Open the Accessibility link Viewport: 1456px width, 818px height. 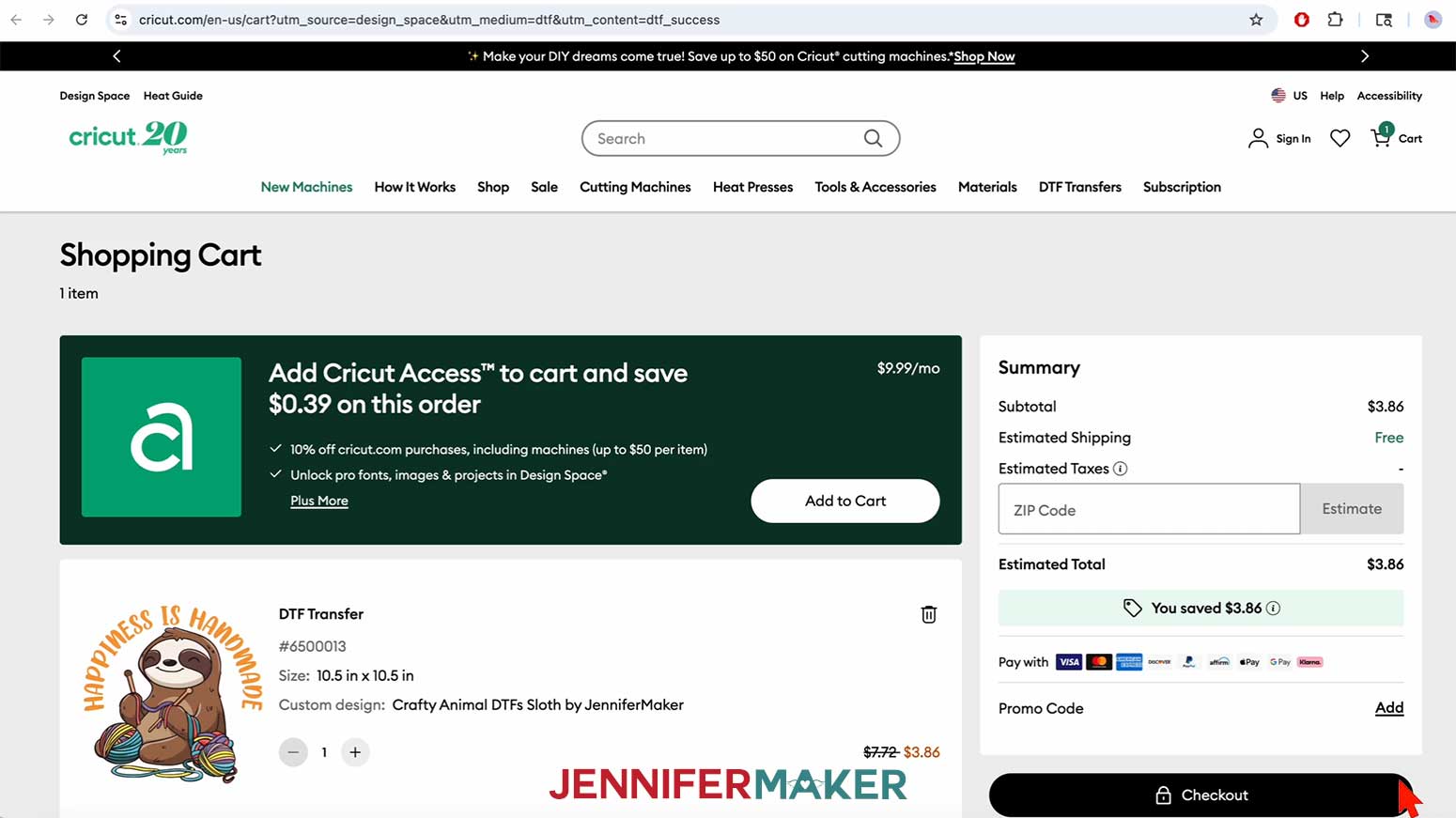[1389, 96]
